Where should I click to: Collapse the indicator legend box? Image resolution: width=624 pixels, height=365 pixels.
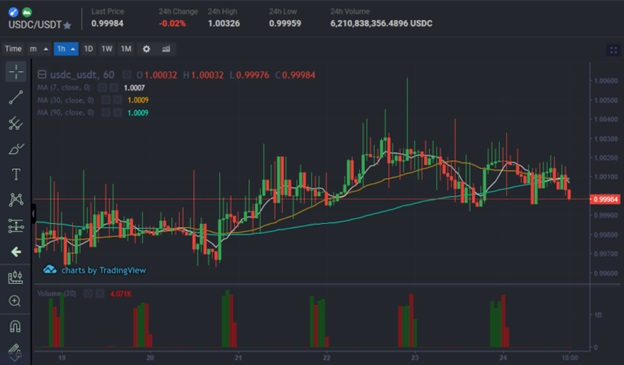pos(42,74)
